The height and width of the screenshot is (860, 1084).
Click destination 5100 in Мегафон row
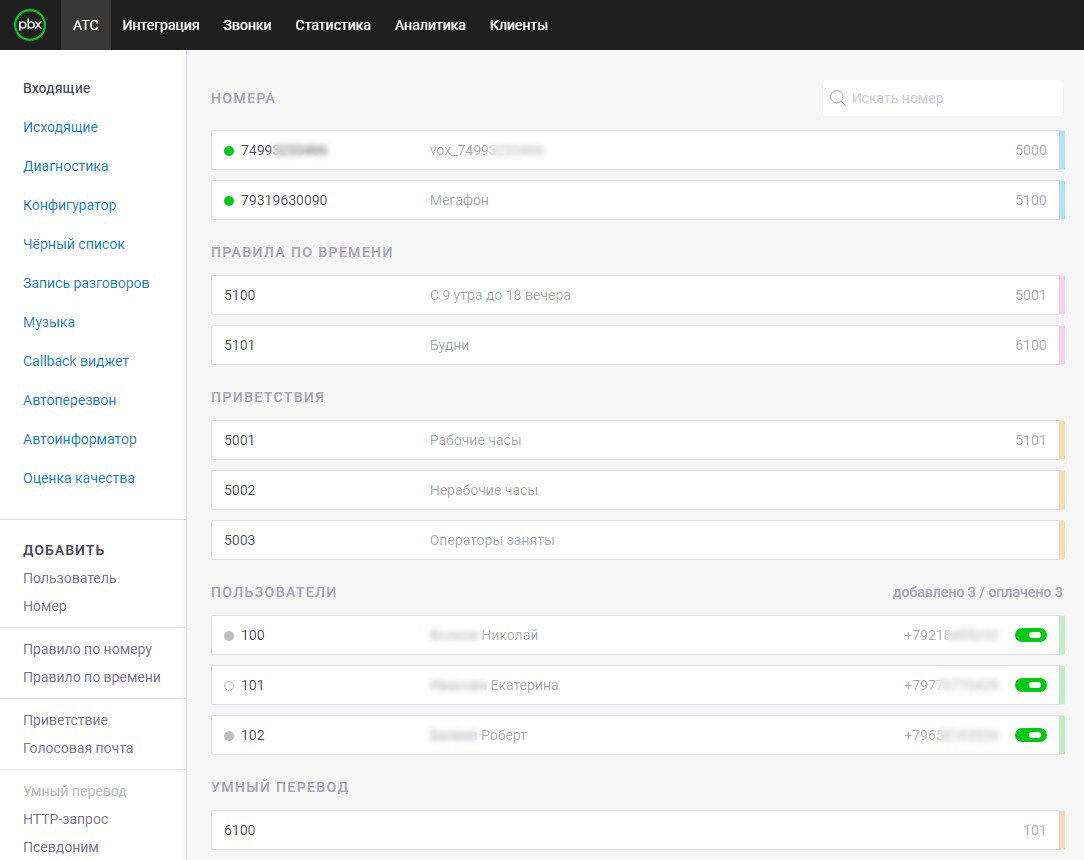click(1031, 200)
